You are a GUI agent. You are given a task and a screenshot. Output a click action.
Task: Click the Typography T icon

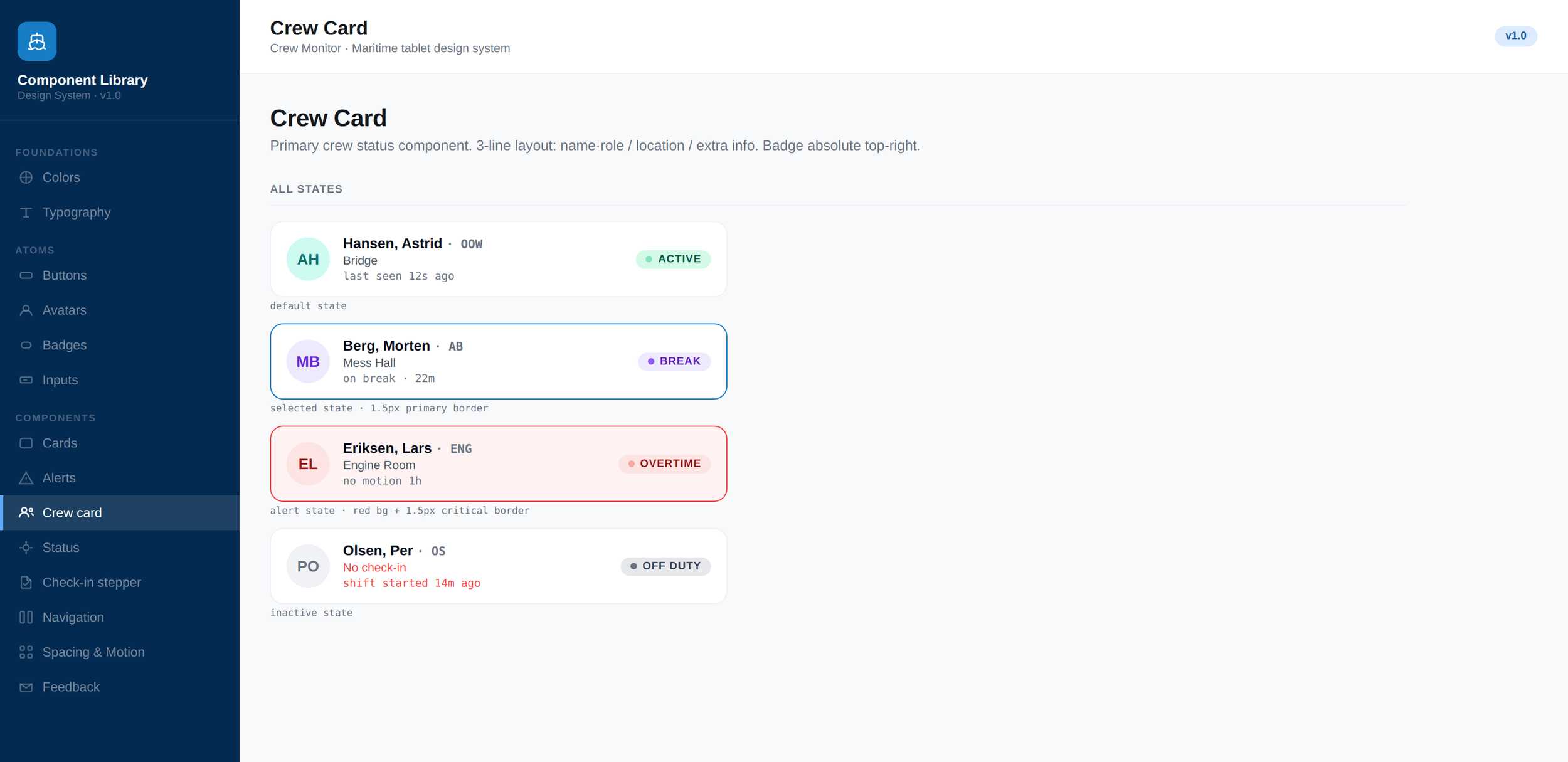click(x=26, y=213)
